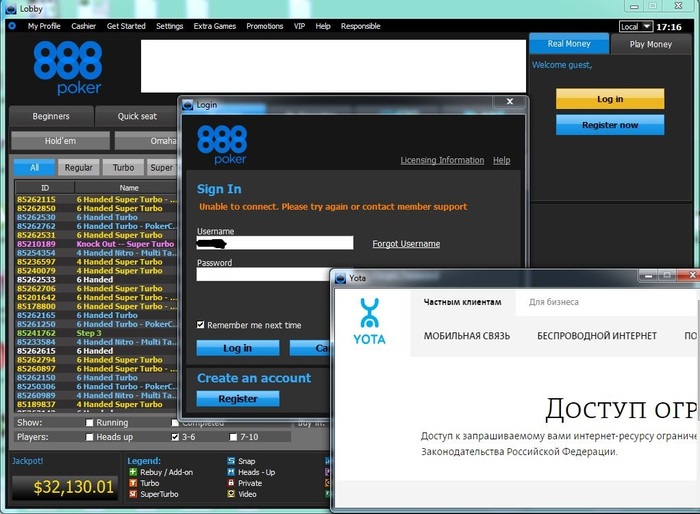Select the Super speed filter
Viewport: 700px width, 514px height.
[162, 167]
